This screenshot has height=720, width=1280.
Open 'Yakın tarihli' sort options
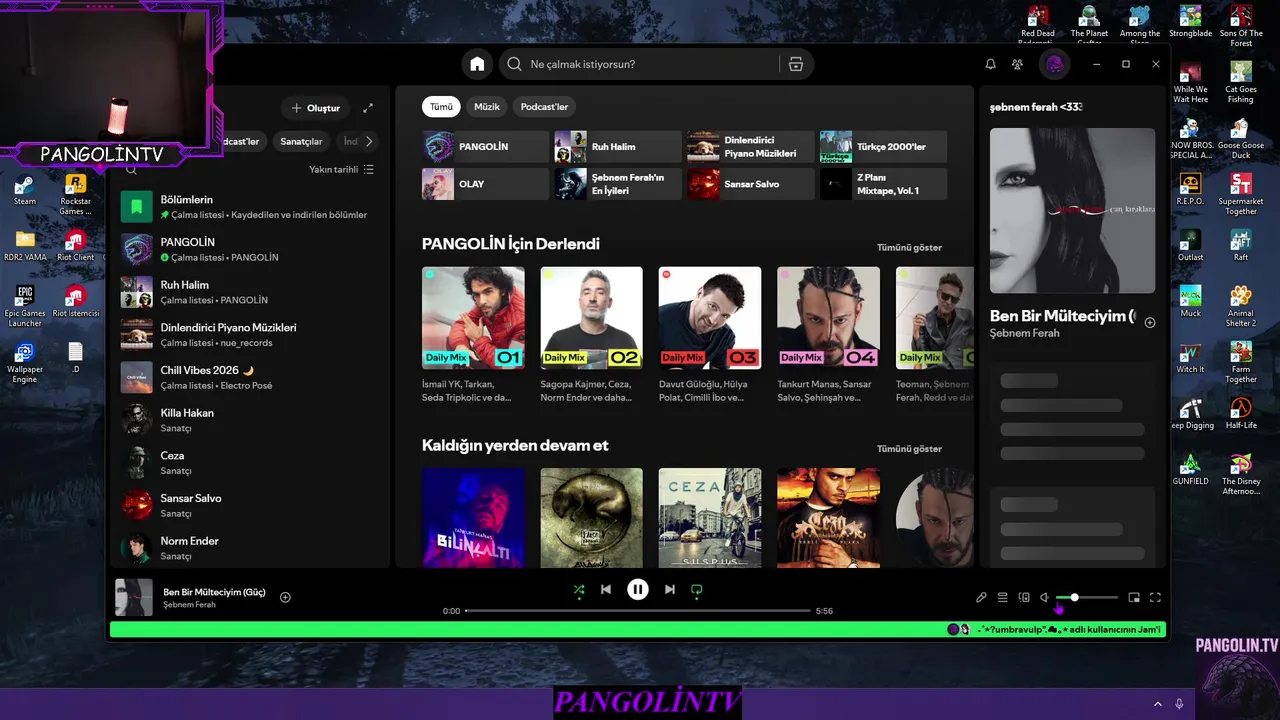pyautogui.click(x=341, y=170)
